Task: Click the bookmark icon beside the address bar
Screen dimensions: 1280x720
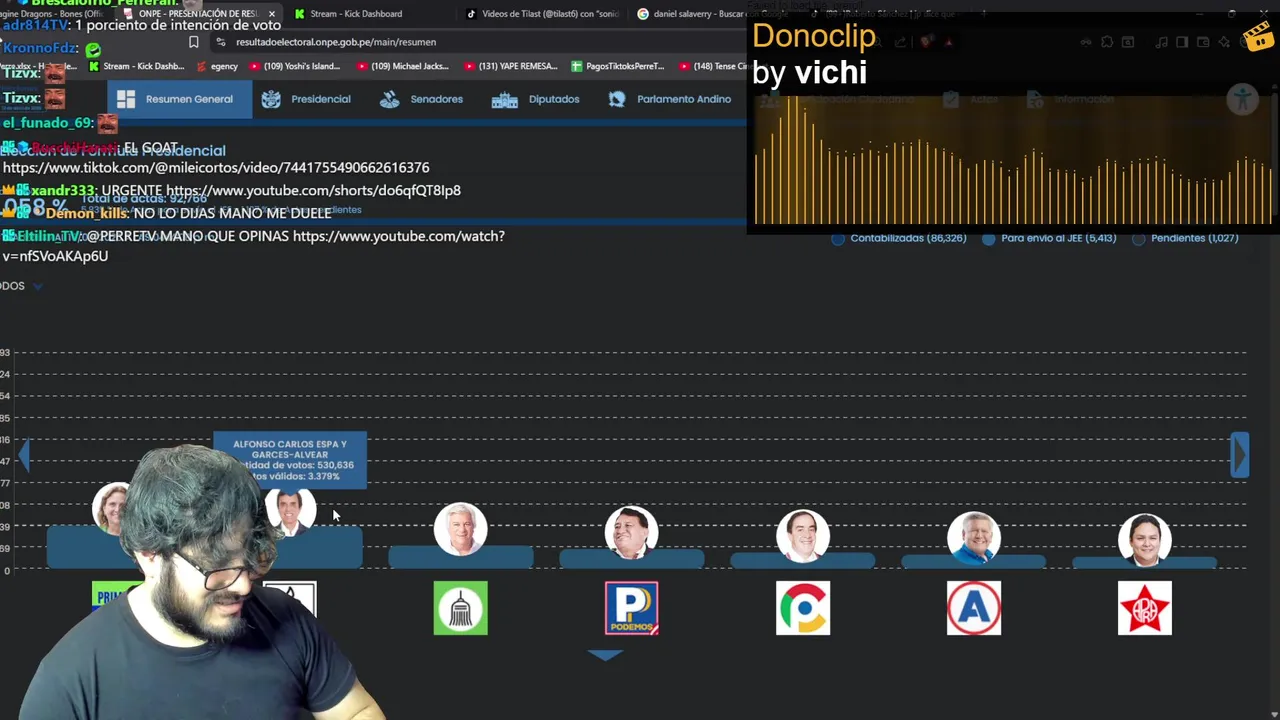Action: (x=194, y=42)
